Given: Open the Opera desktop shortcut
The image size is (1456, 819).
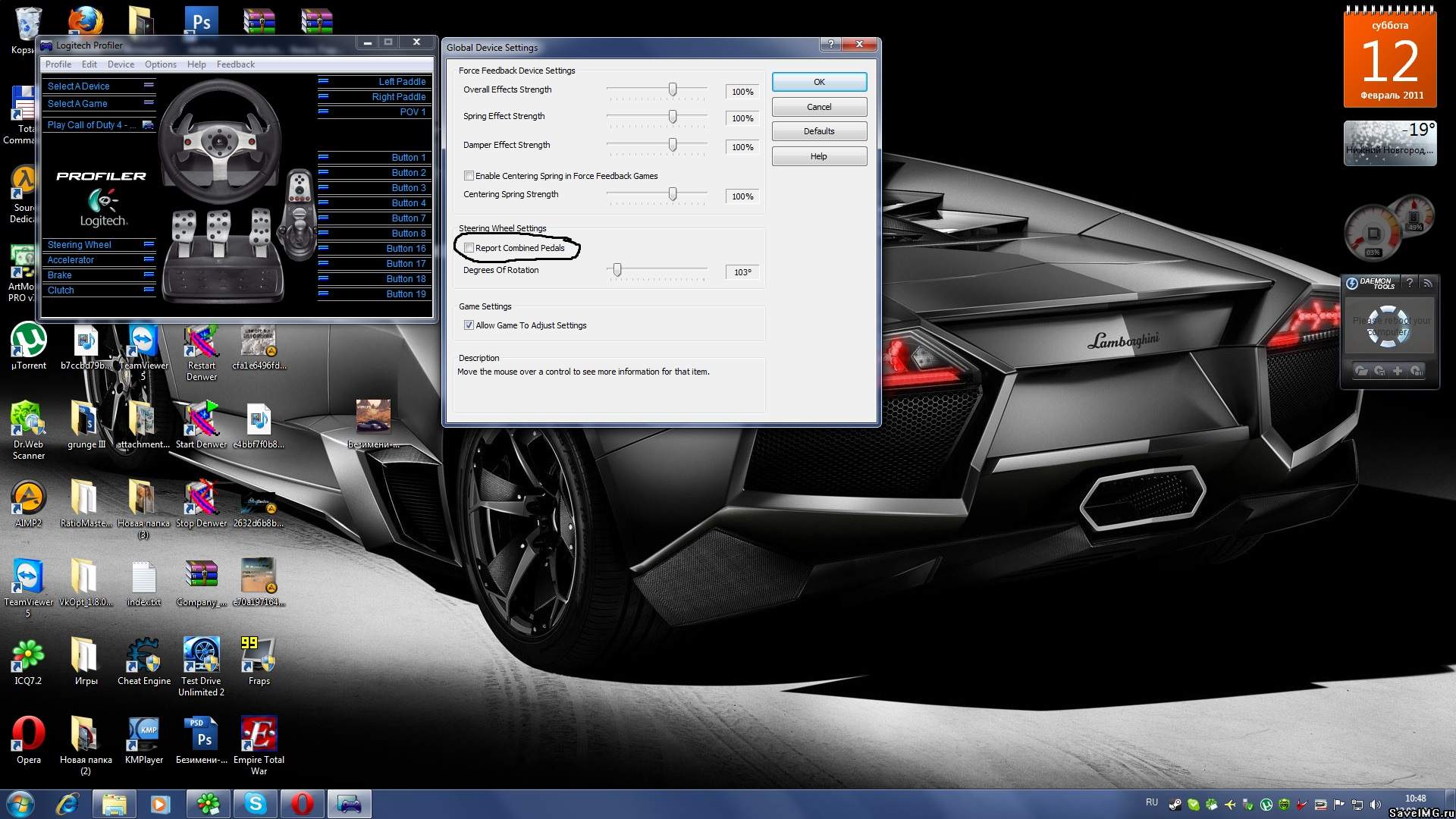Looking at the screenshot, I should pos(29,740).
